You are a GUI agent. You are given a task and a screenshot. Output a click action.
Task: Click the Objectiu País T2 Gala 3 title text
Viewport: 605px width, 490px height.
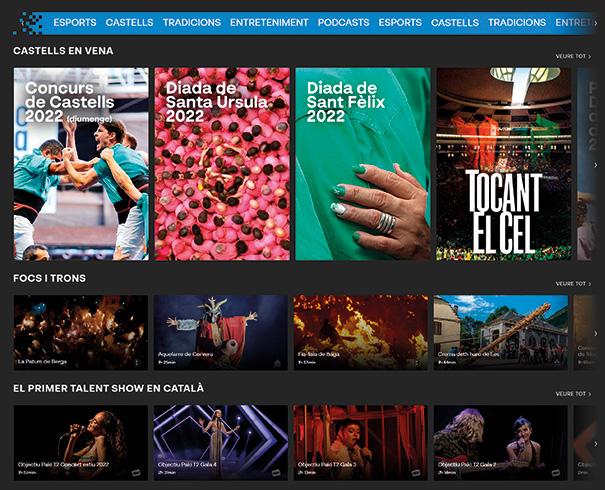click(327, 464)
